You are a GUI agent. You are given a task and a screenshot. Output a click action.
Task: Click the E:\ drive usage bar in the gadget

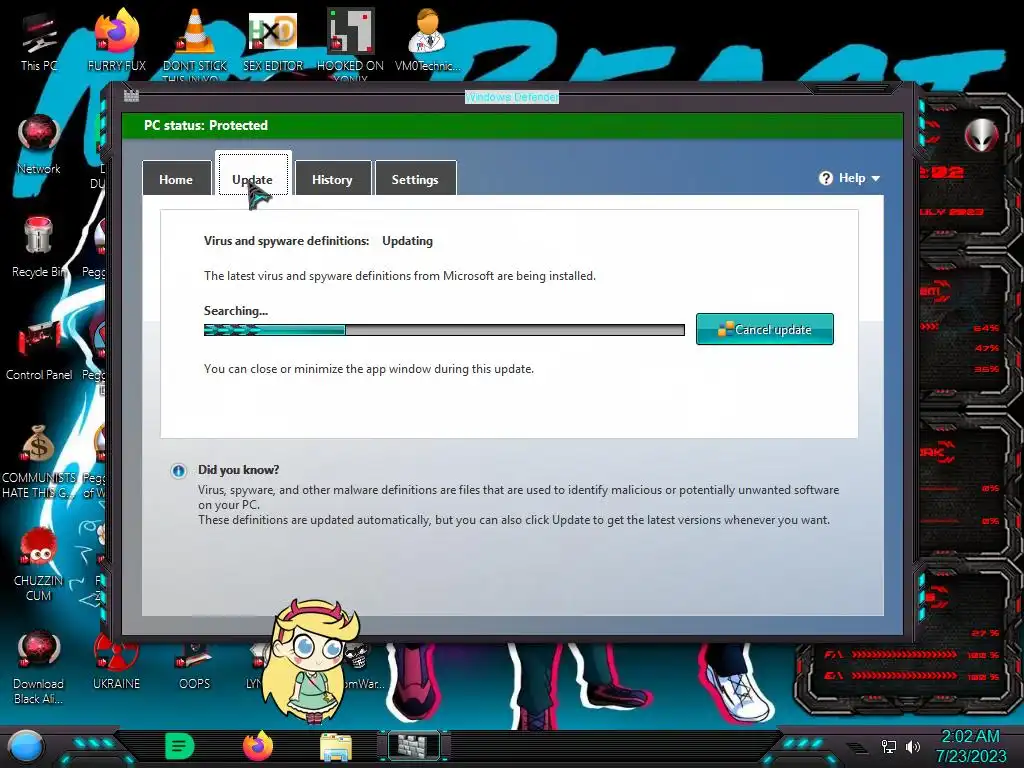coord(904,676)
